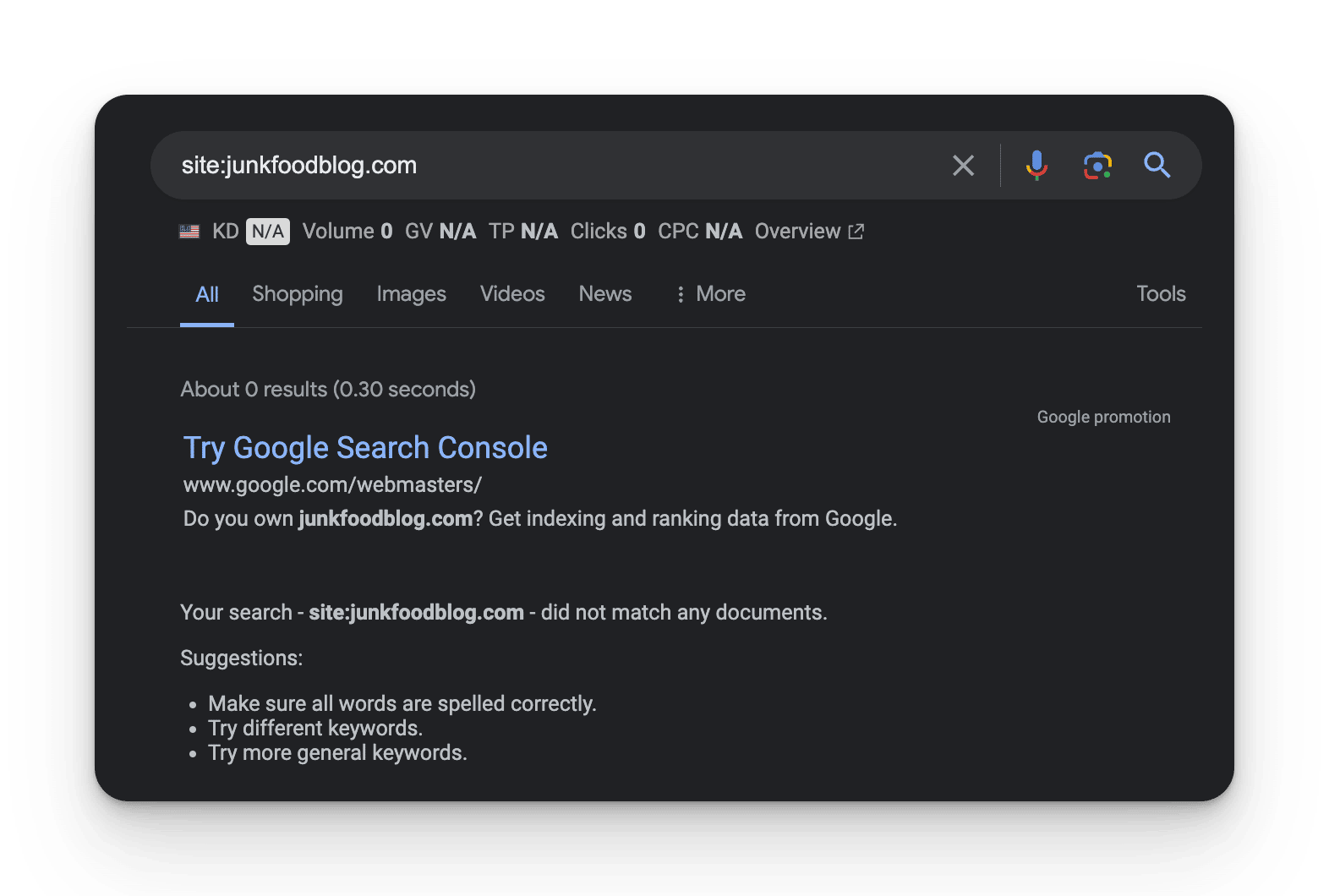The width and height of the screenshot is (1329, 896).
Task: Run search with the magnifying glass icon
Action: (1157, 165)
